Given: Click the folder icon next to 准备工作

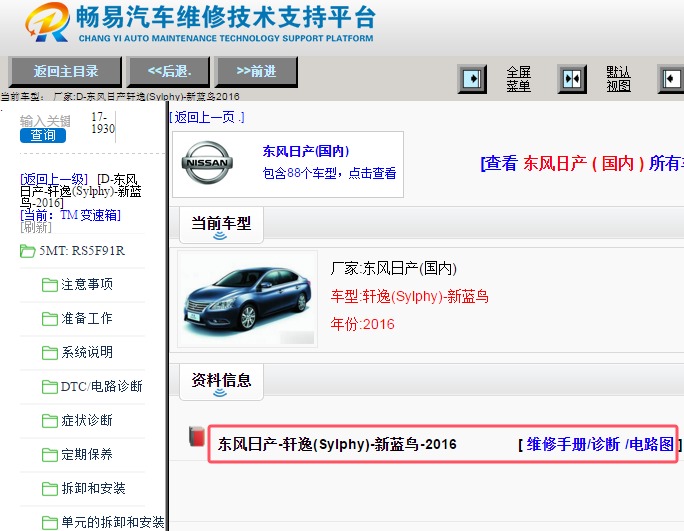Looking at the screenshot, I should pos(50,319).
